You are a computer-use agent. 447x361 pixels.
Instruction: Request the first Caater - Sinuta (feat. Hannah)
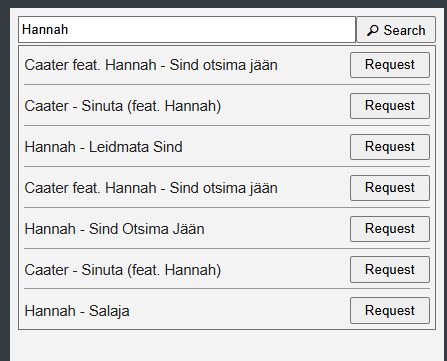click(390, 106)
